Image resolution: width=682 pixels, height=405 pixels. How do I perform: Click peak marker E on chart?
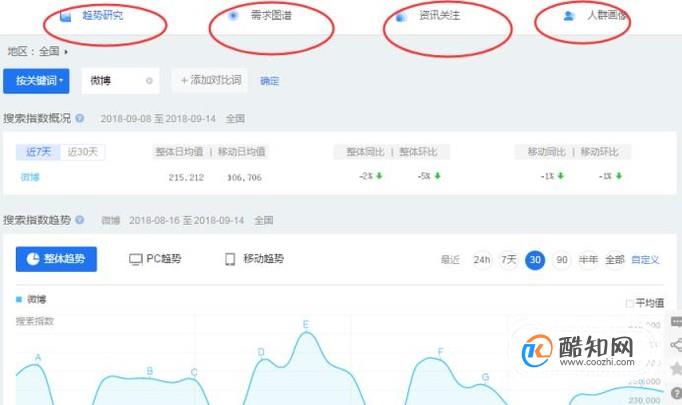tap(306, 325)
